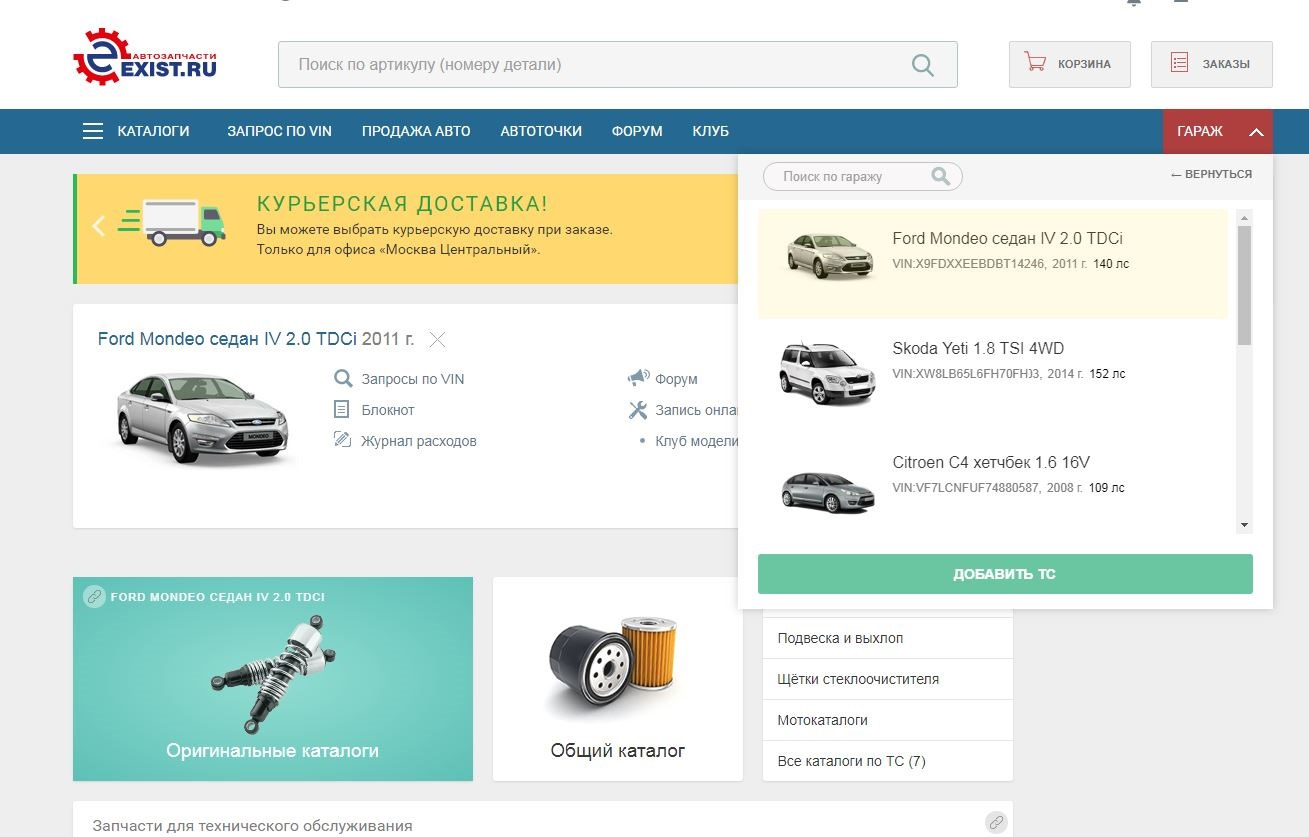The width and height of the screenshot is (1309, 837).
Task: Click the wrench and screwdriver service icon
Action: pyautogui.click(x=638, y=410)
